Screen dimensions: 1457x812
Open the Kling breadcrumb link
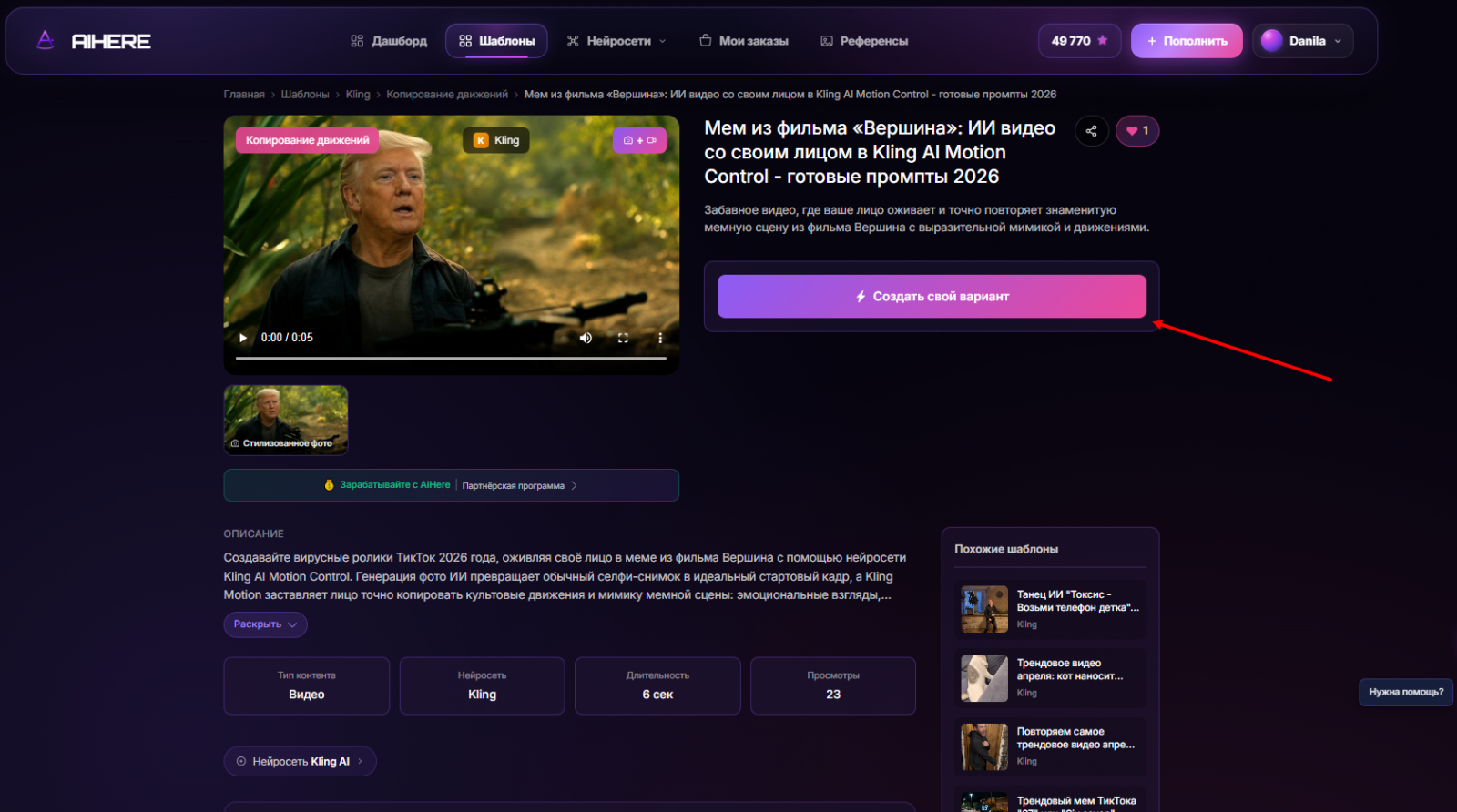(358, 95)
